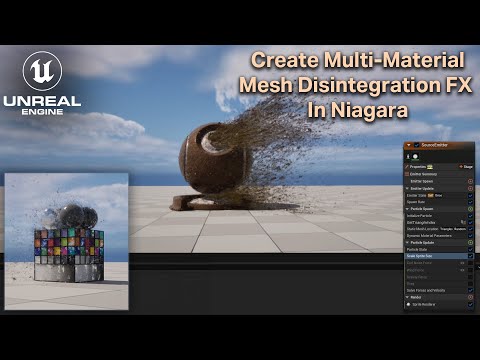
Task: Select the Emitter State module row
Action: [439, 196]
